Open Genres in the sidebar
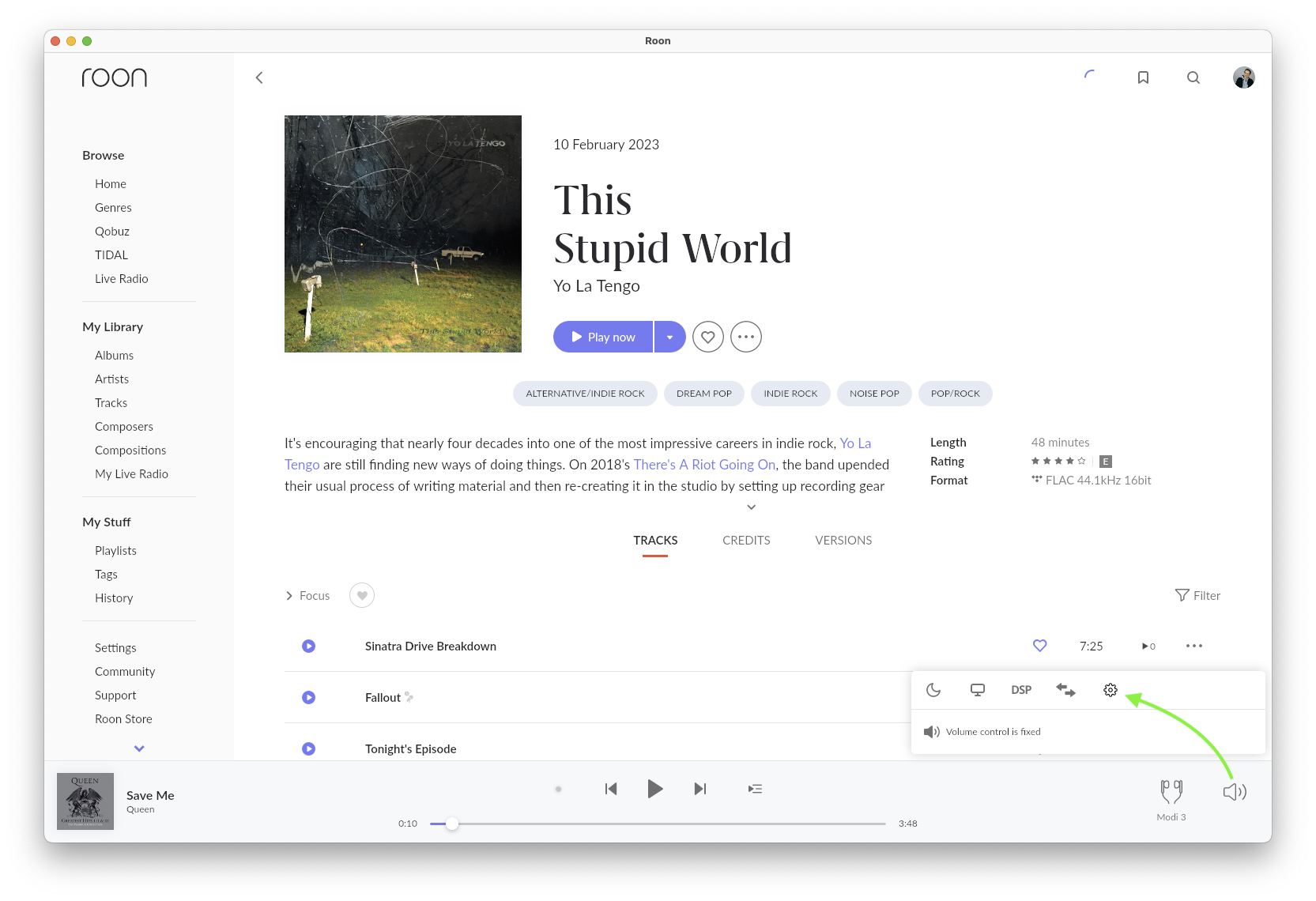 pyautogui.click(x=113, y=208)
